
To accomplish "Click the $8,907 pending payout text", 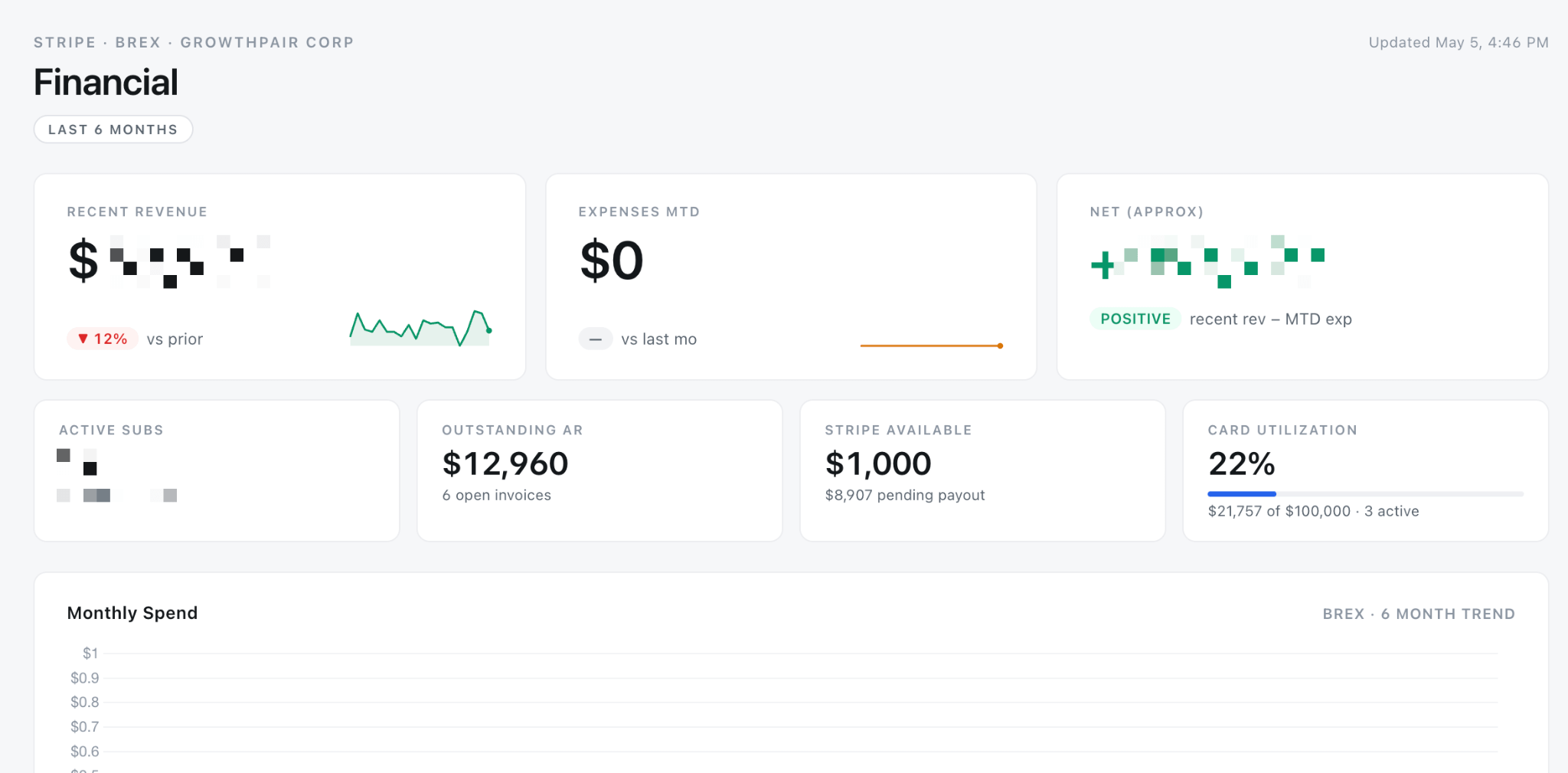I will [x=905, y=495].
